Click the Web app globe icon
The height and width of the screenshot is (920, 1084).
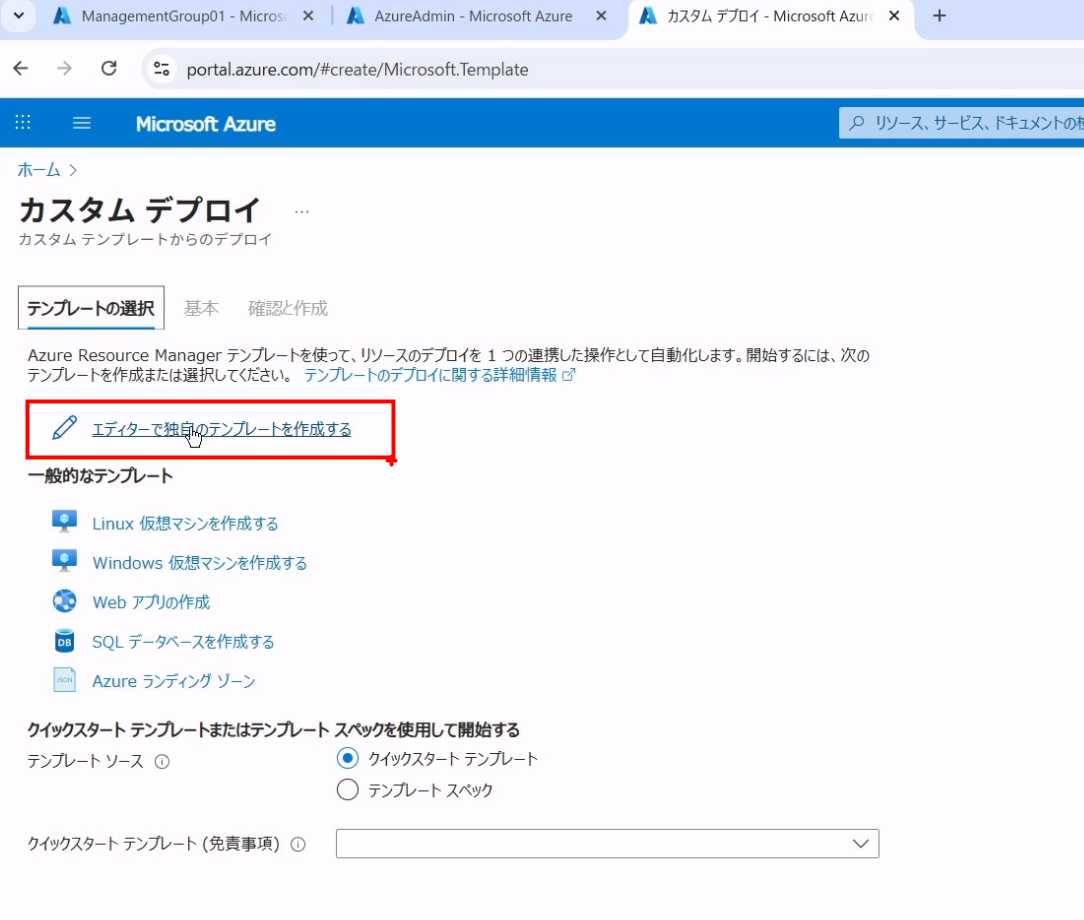pyautogui.click(x=64, y=602)
